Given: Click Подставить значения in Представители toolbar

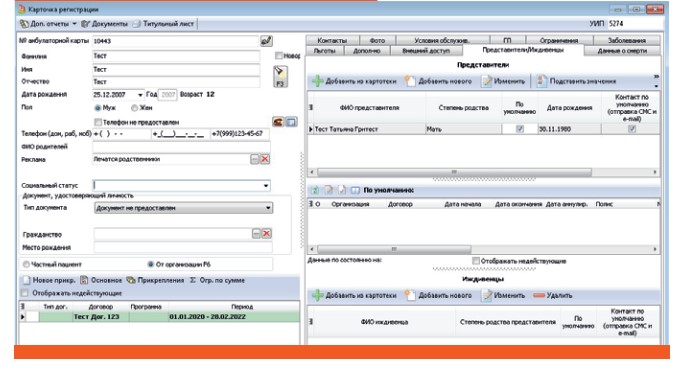Looking at the screenshot, I should (x=577, y=81).
